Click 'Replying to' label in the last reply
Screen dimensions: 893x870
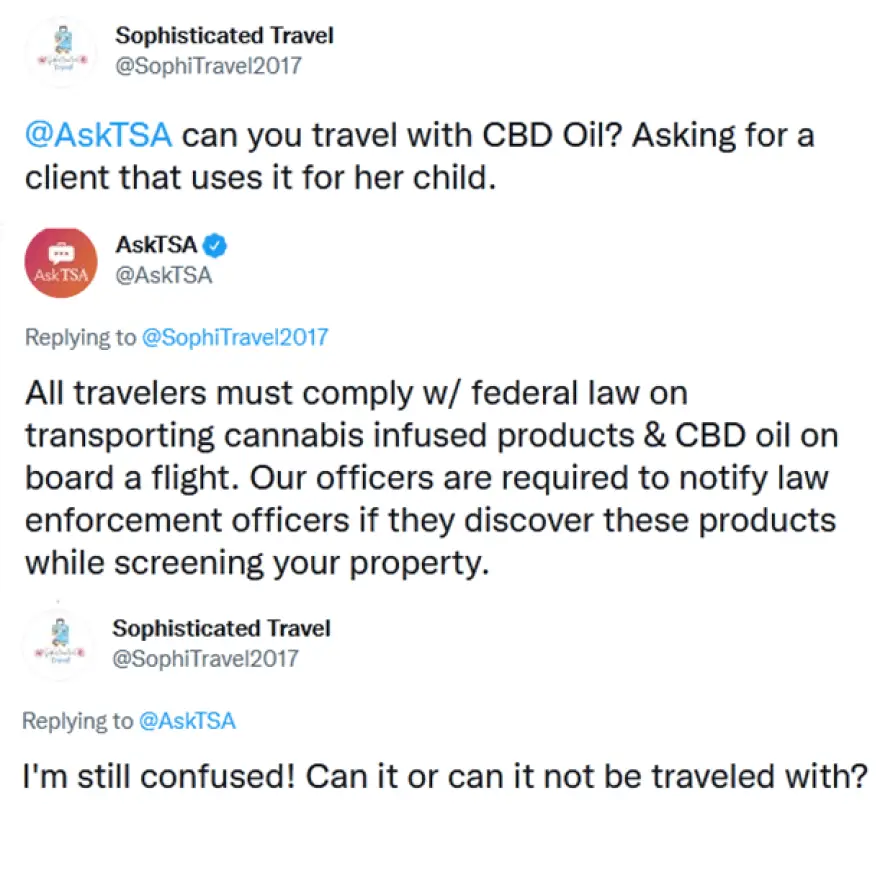point(77,720)
